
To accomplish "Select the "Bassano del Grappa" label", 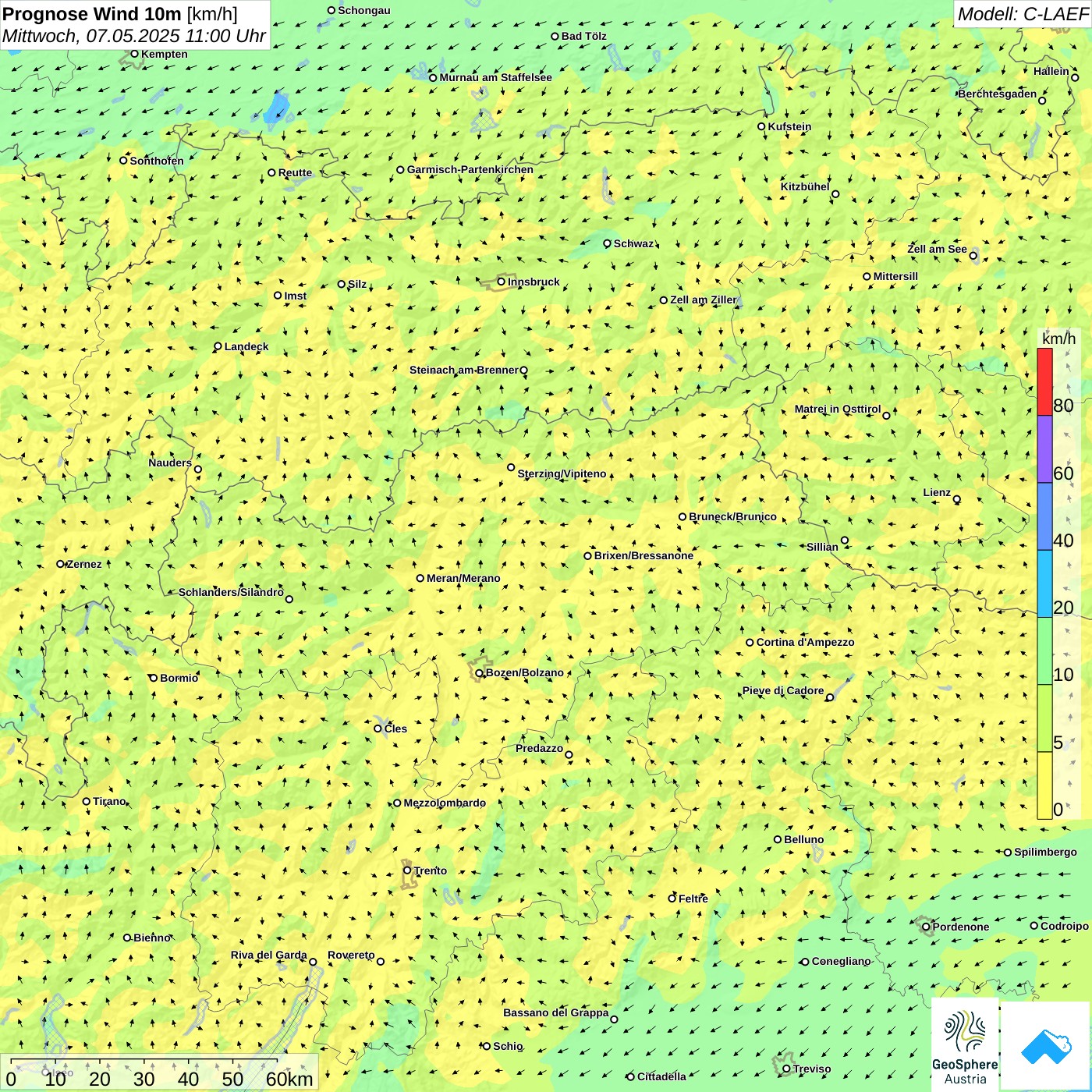I will (556, 1012).
